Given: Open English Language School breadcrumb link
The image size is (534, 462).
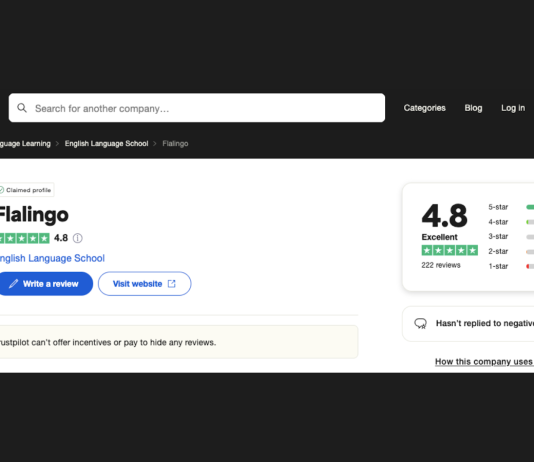Looking at the screenshot, I should [107, 144].
